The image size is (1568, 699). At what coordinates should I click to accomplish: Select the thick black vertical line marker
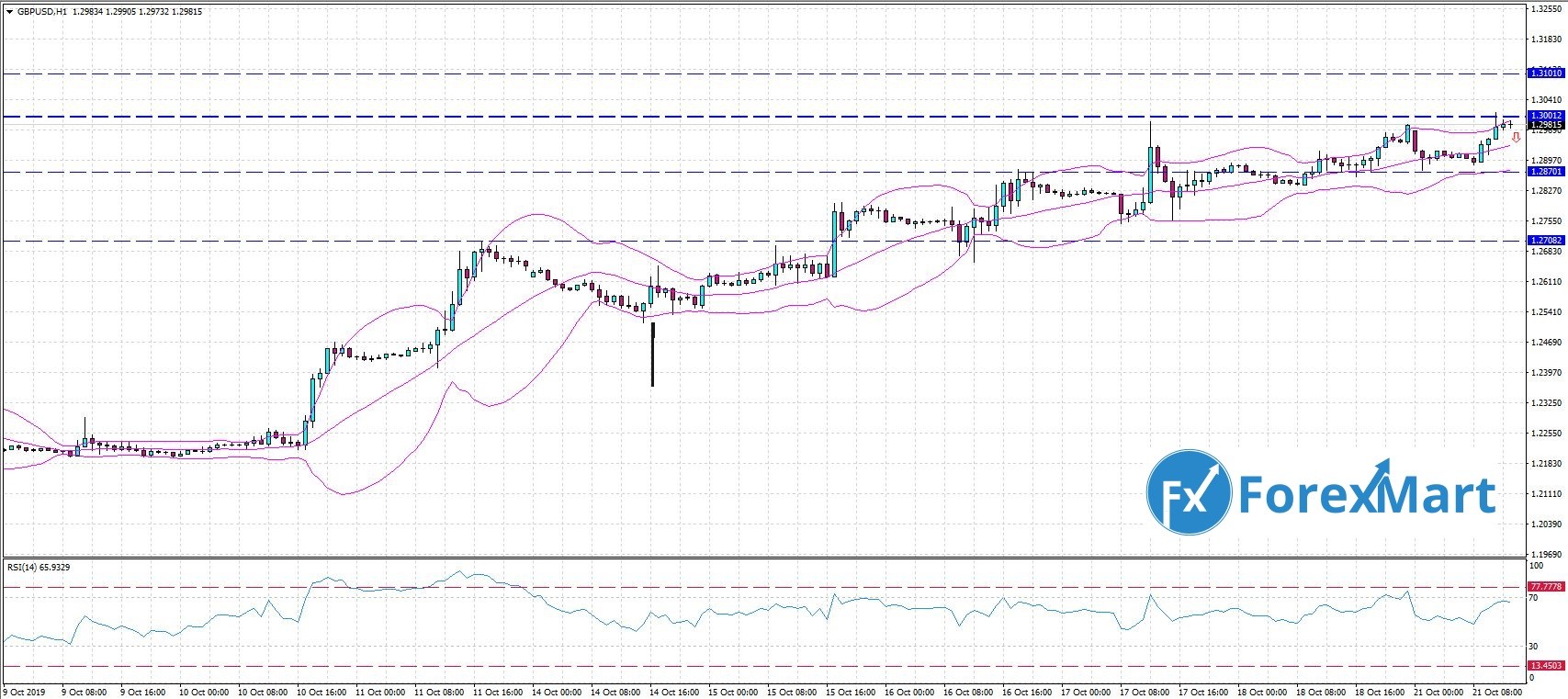(x=652, y=354)
